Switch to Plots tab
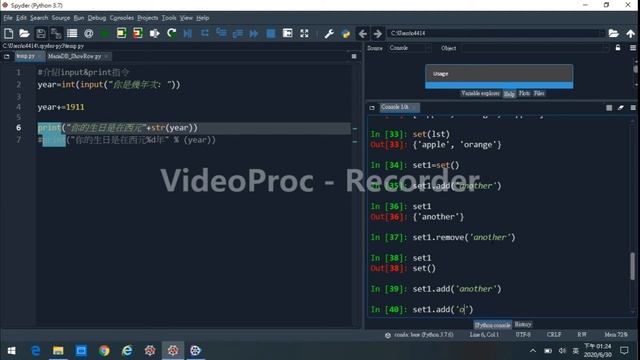The image size is (640, 360). 524,93
